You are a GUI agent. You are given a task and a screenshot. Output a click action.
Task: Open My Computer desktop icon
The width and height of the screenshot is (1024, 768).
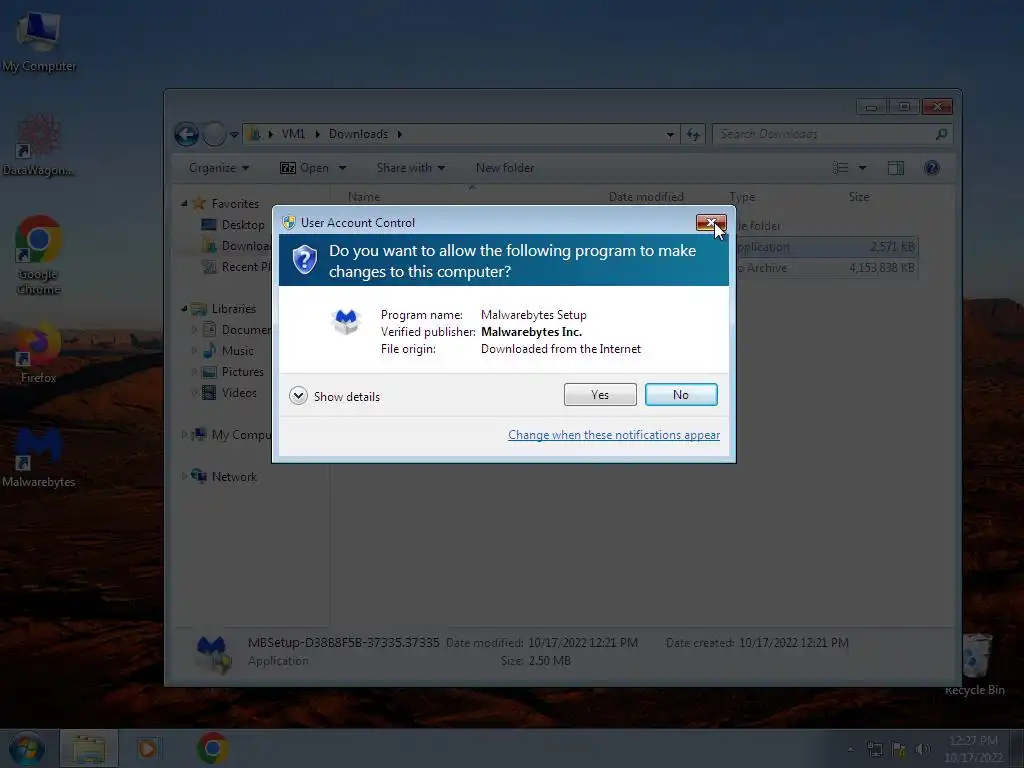[x=38, y=40]
